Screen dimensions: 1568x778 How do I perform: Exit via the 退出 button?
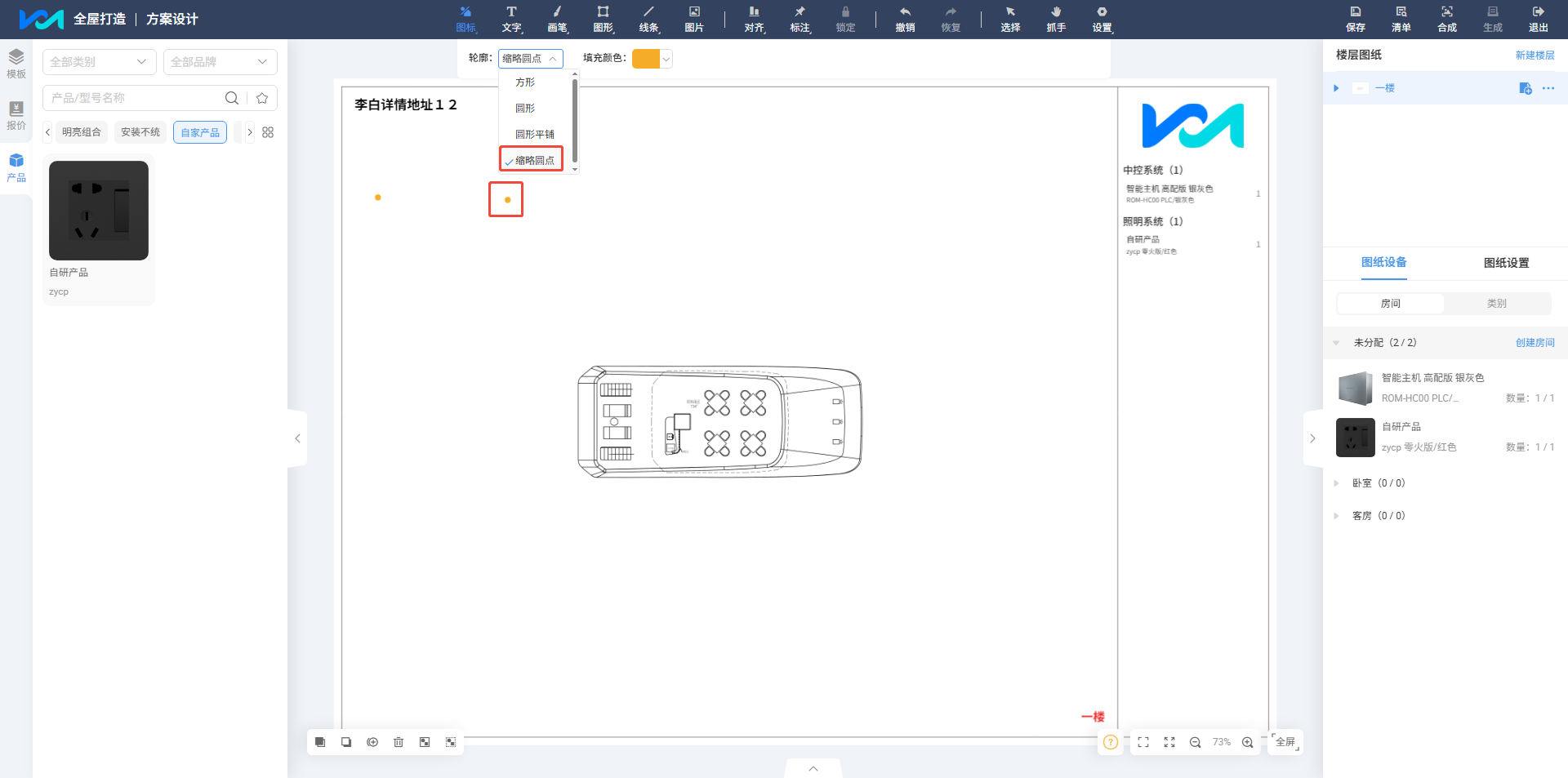click(x=1539, y=19)
